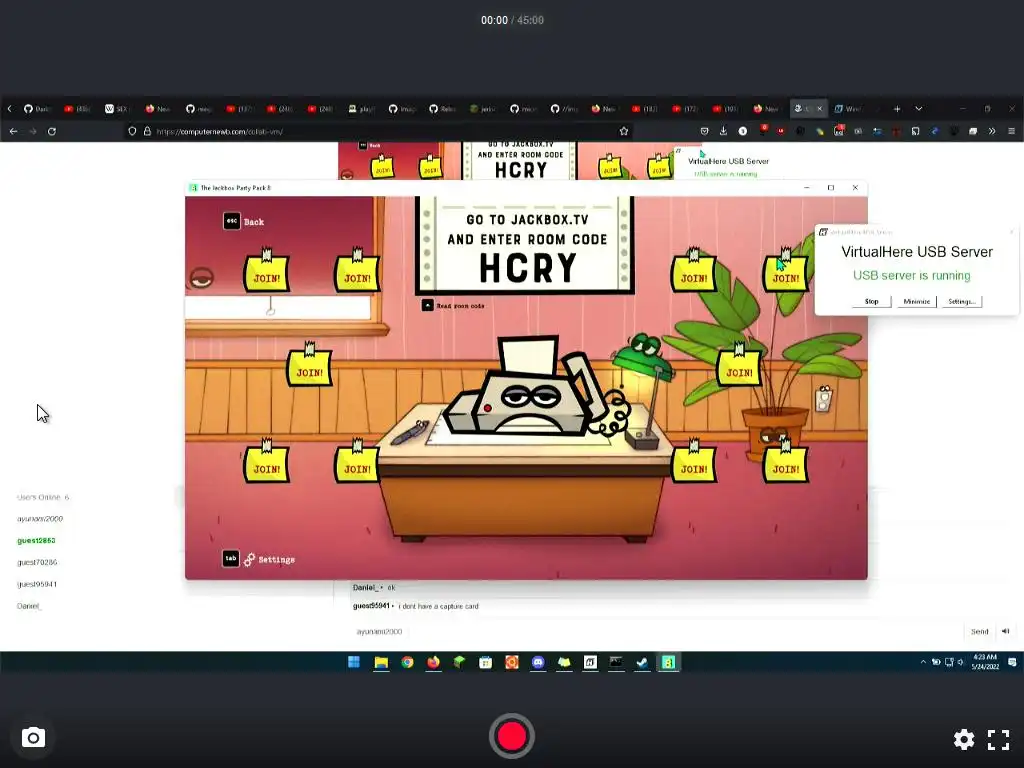The image size is (1024, 768).
Task: Switch to the 'play' tab
Action: click(360, 109)
